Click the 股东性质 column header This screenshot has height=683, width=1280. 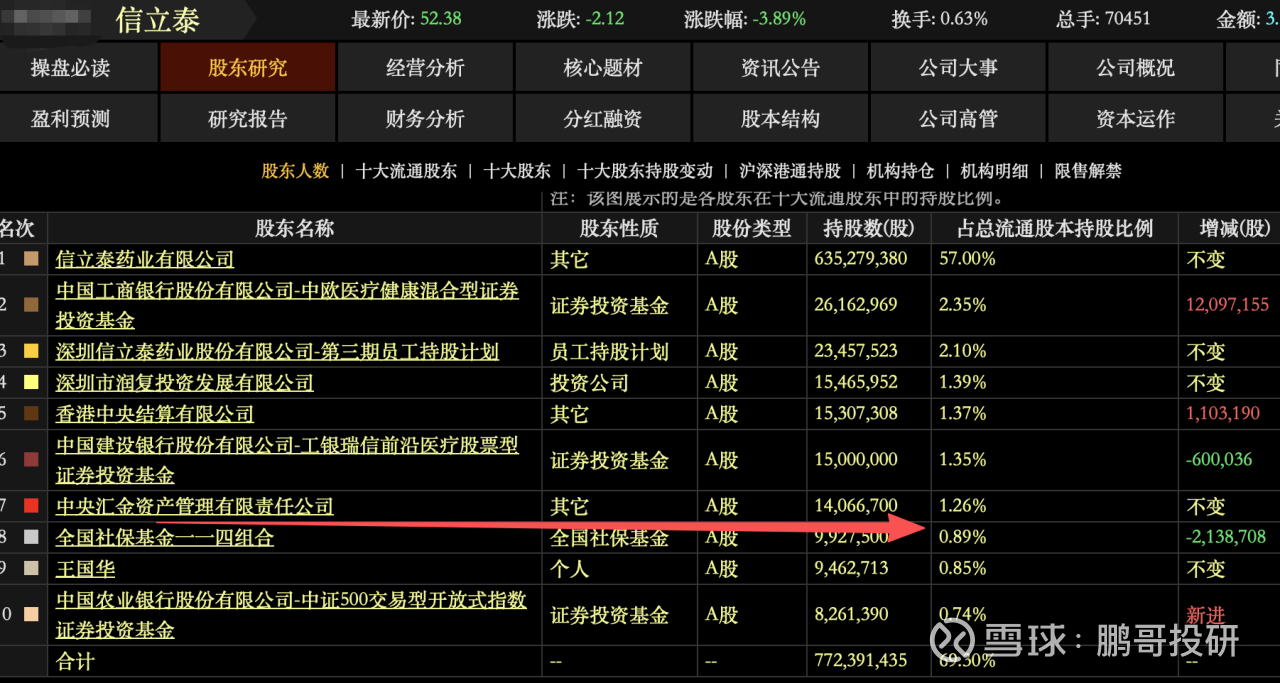(x=619, y=228)
